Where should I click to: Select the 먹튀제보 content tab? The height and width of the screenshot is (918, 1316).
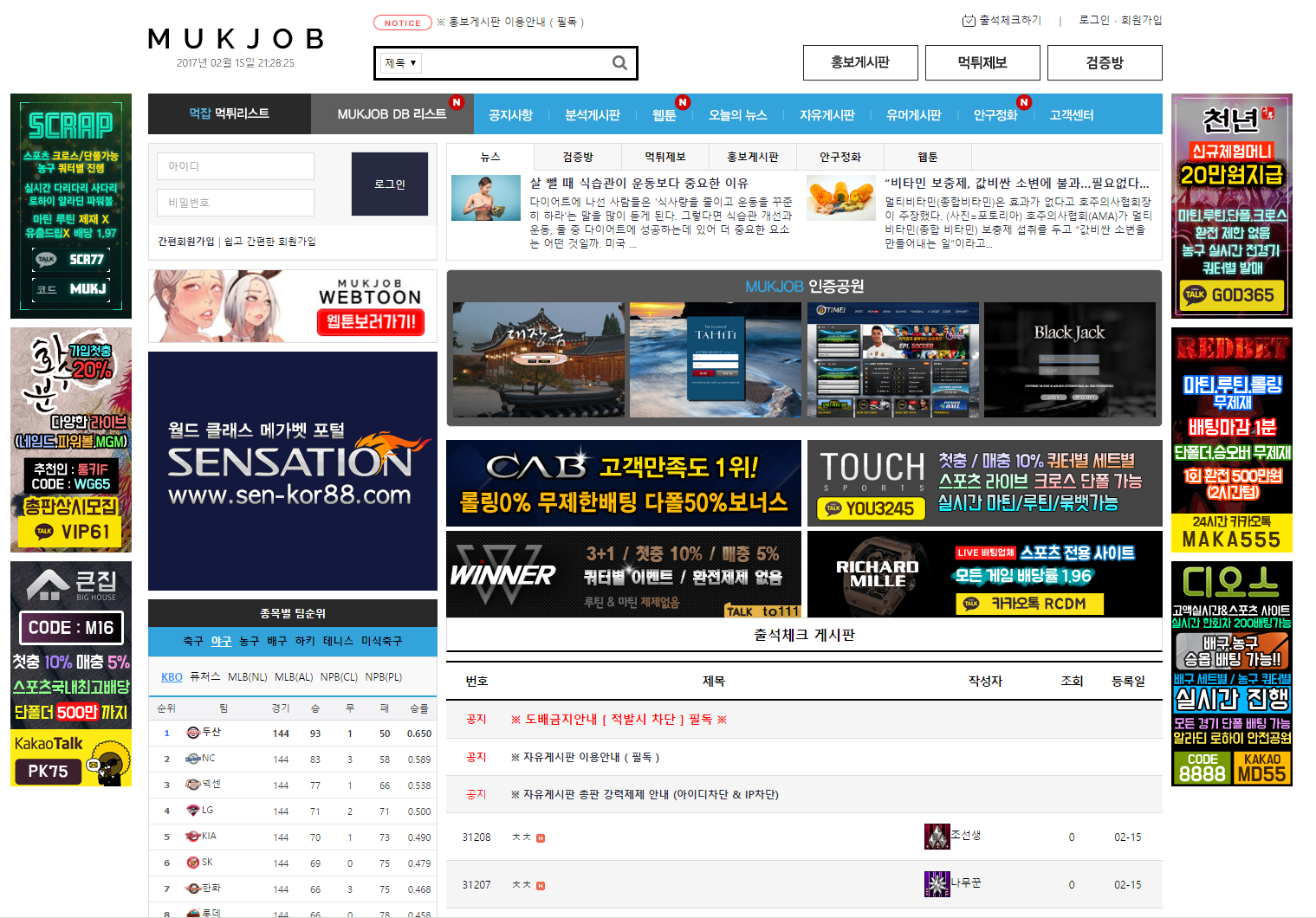pos(665,157)
